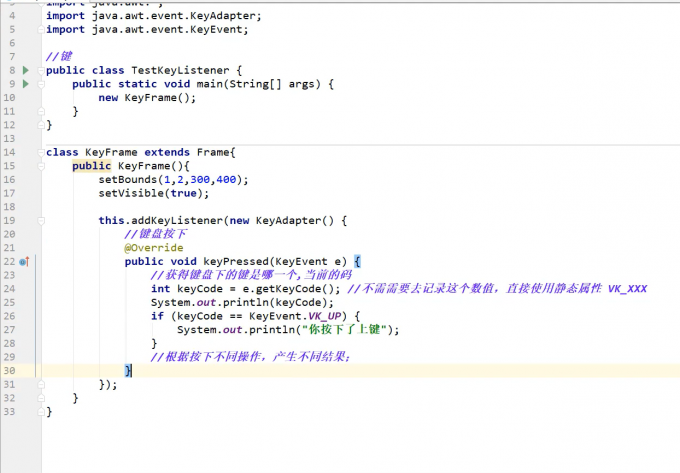Click the run icon beside class TestKeyListener
Screen dimensions: 680x473
click(x=25, y=70)
